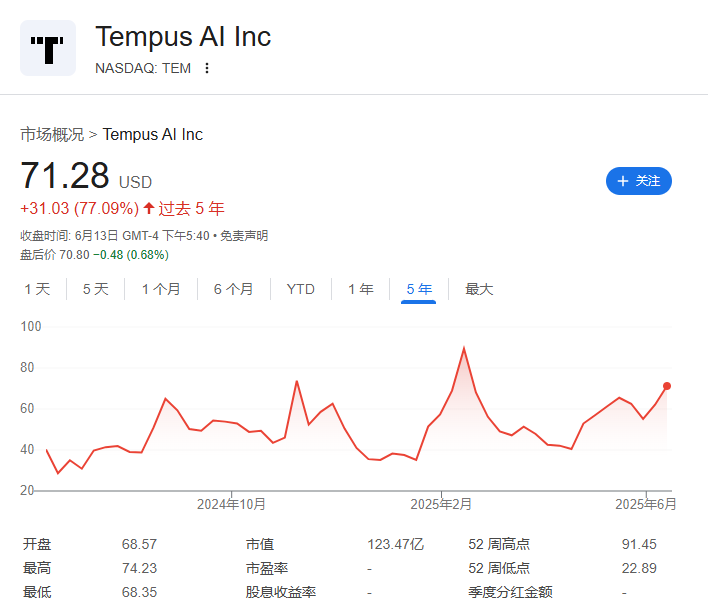Select the 5 年 time range tab

pos(419,289)
